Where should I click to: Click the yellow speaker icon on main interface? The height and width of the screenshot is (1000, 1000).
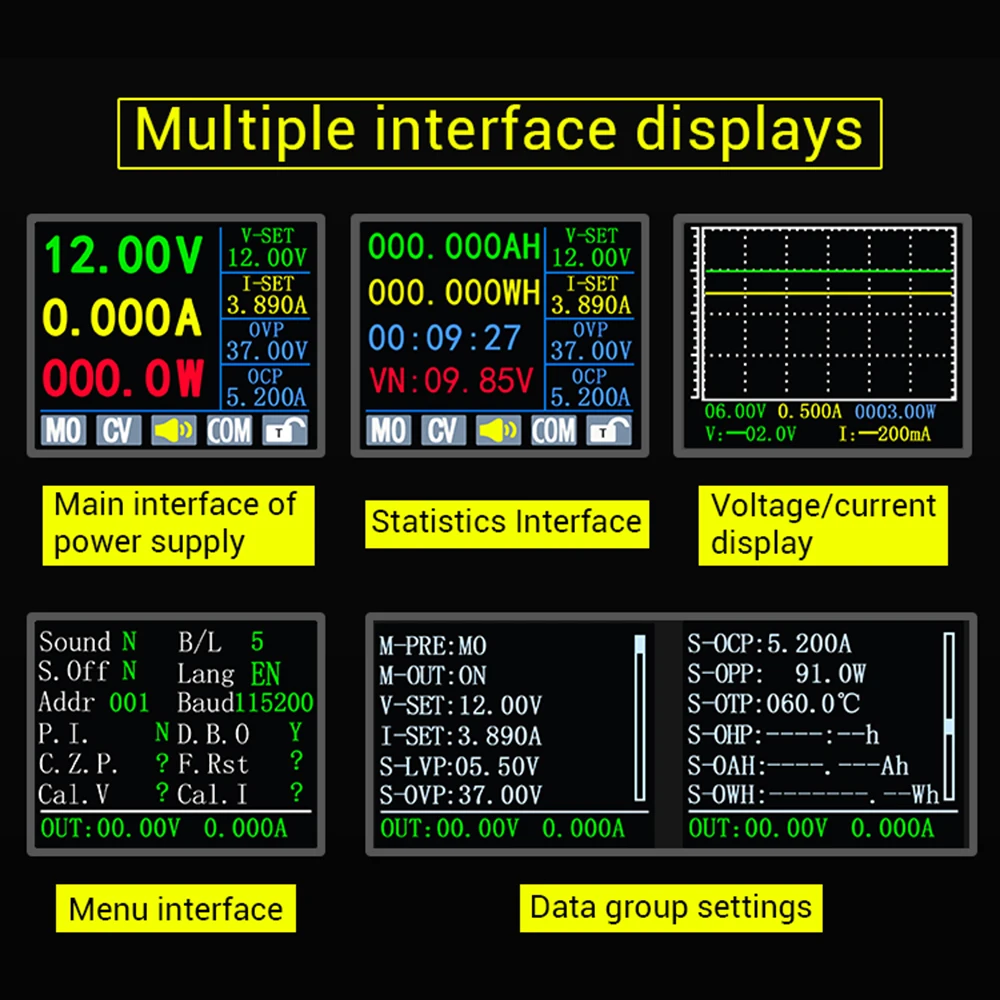173,430
